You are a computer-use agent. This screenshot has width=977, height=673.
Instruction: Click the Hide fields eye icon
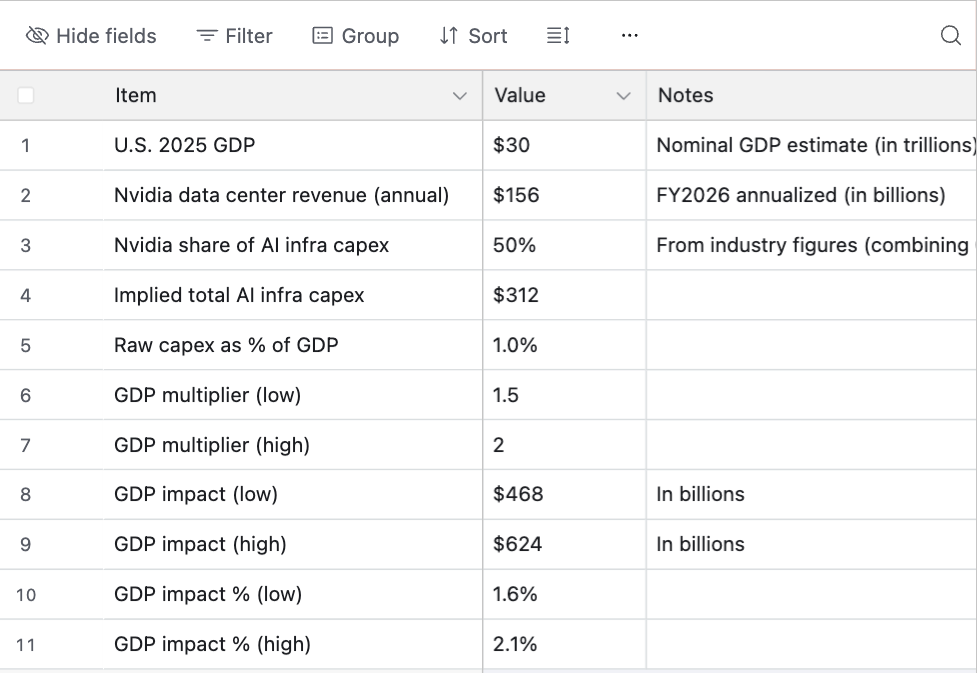point(37,36)
